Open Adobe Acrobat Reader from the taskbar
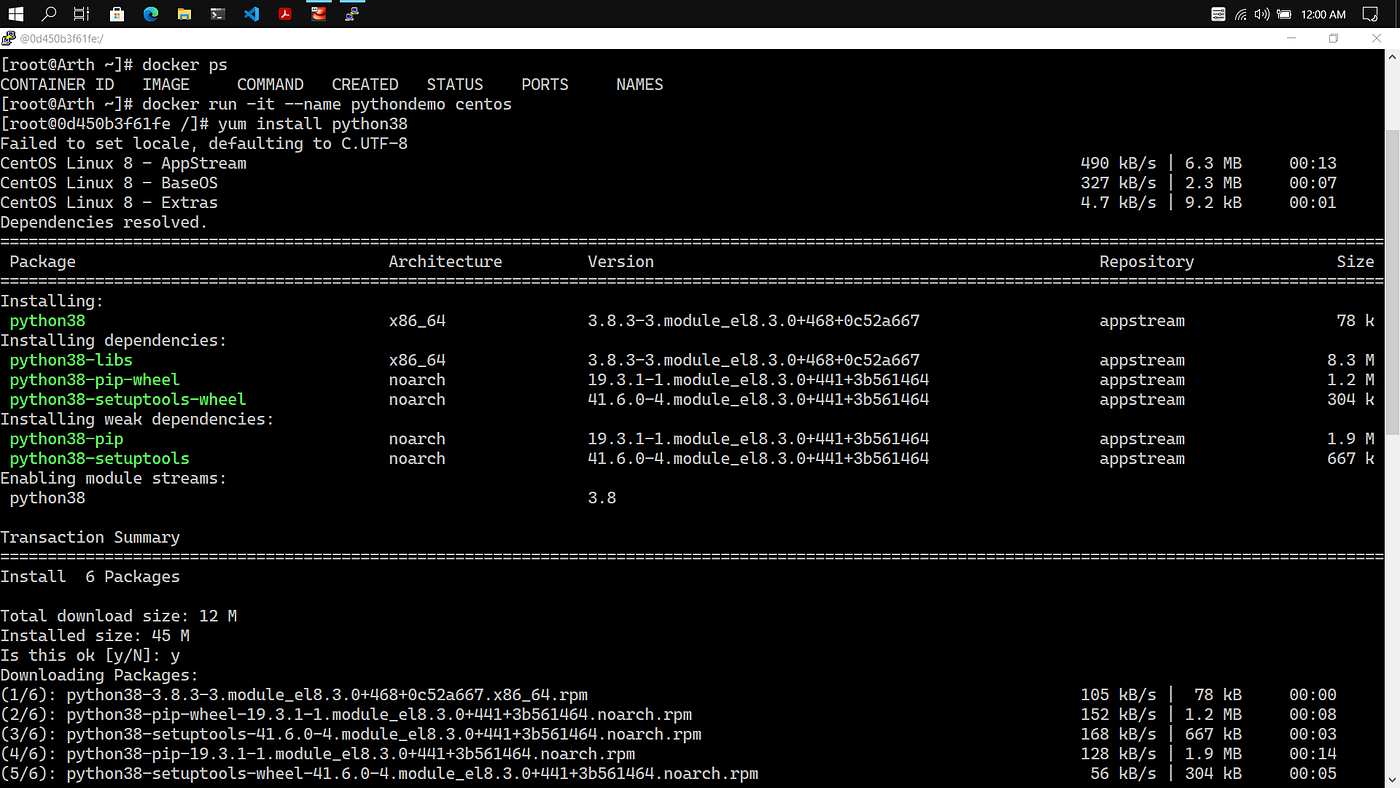The width and height of the screenshot is (1400, 788). 286,13
